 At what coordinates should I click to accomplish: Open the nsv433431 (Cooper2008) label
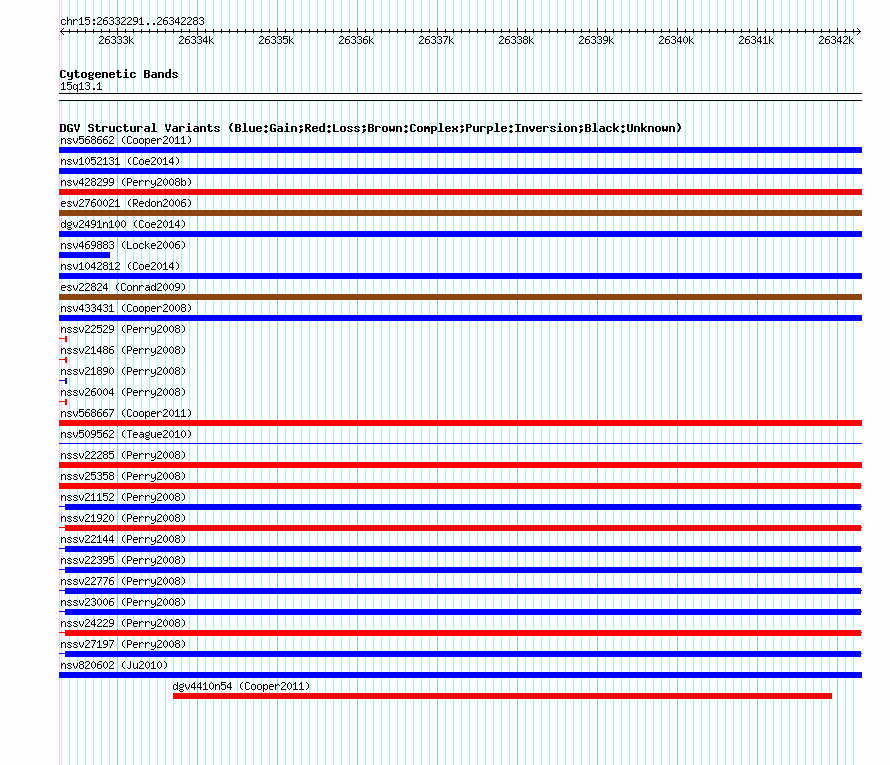coord(126,308)
